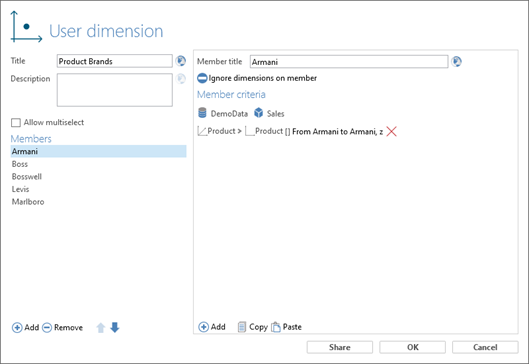This screenshot has width=529, height=364.
Task: Click the globe icon beside Title field
Action: coord(181,61)
